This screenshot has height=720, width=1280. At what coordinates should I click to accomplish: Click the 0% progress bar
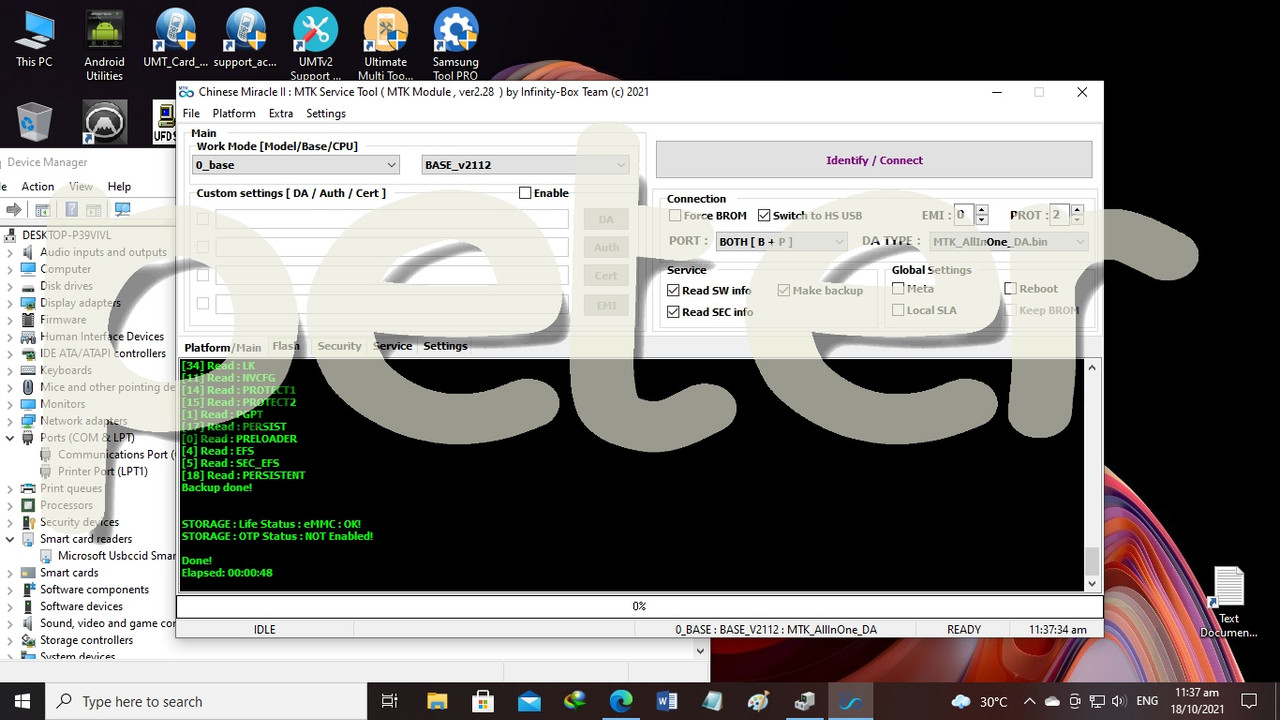[640, 606]
